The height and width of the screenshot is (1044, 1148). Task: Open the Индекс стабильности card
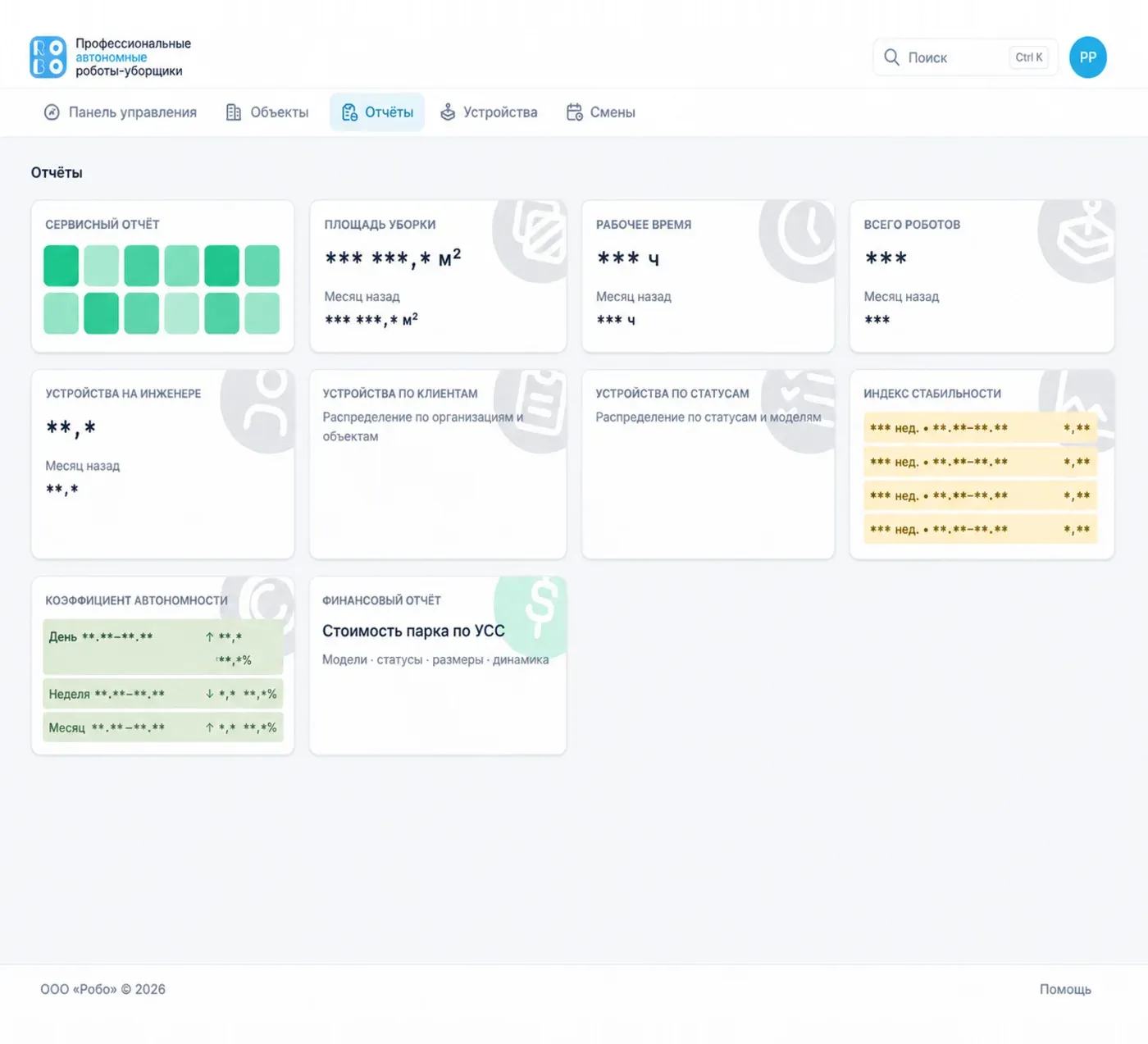[x=982, y=464]
